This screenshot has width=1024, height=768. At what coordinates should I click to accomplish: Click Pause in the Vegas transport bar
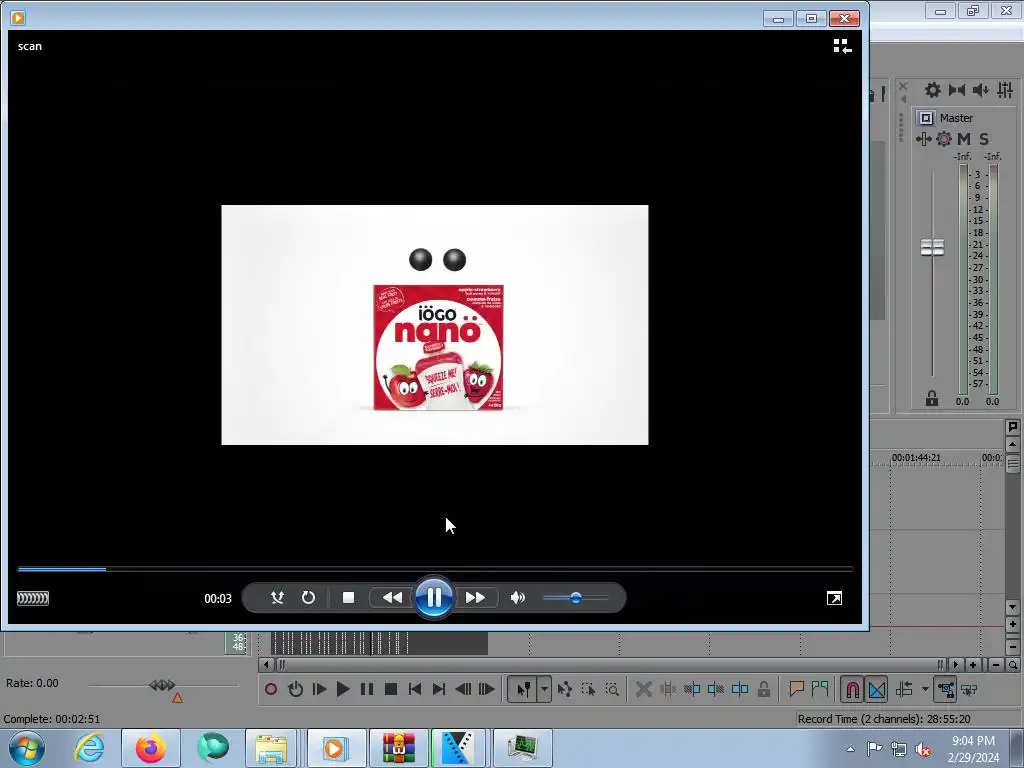coord(367,689)
